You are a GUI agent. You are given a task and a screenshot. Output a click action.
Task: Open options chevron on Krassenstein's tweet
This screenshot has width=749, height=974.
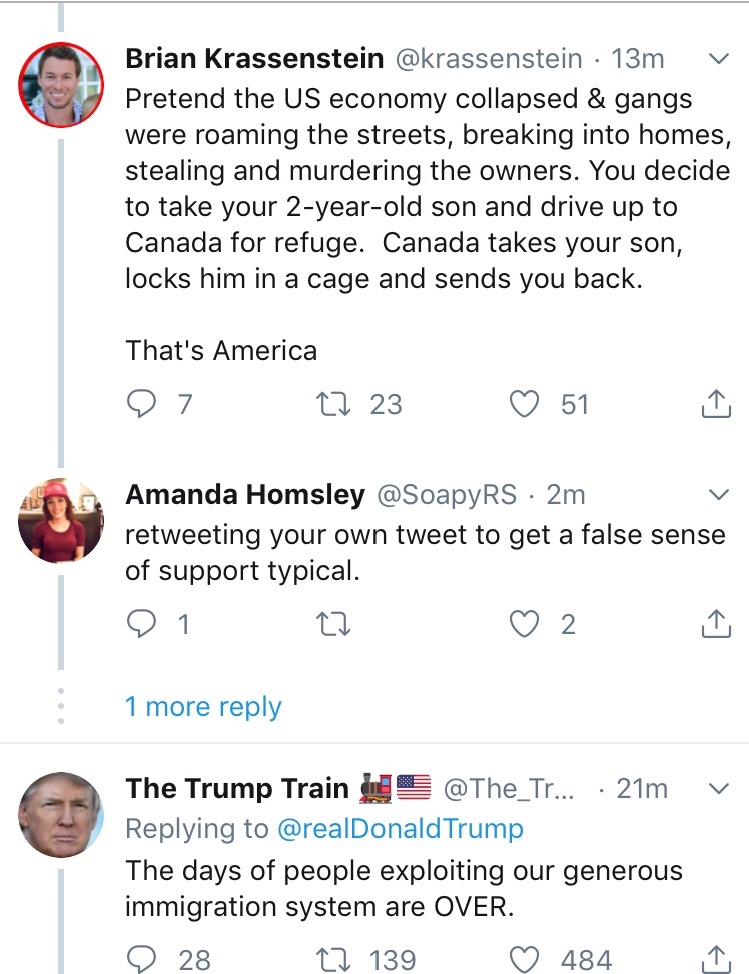click(718, 60)
